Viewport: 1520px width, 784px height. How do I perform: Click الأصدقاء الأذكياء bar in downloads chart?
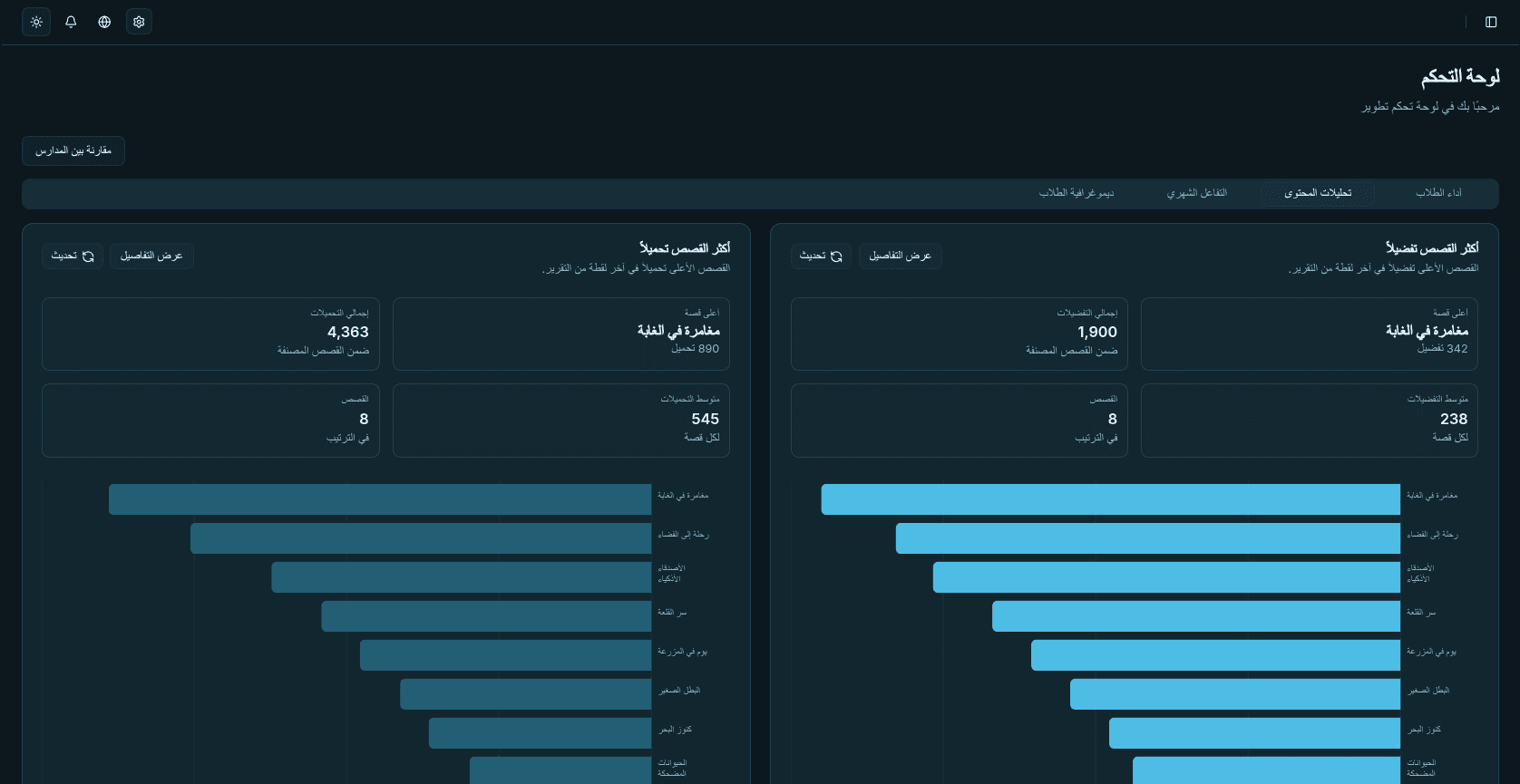462,577
